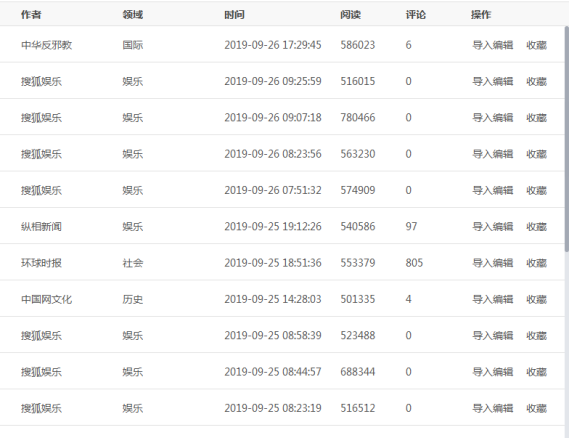Click 导入编辑 for the 中华反邪教 row
570x438 pixels.
click(x=493, y=45)
